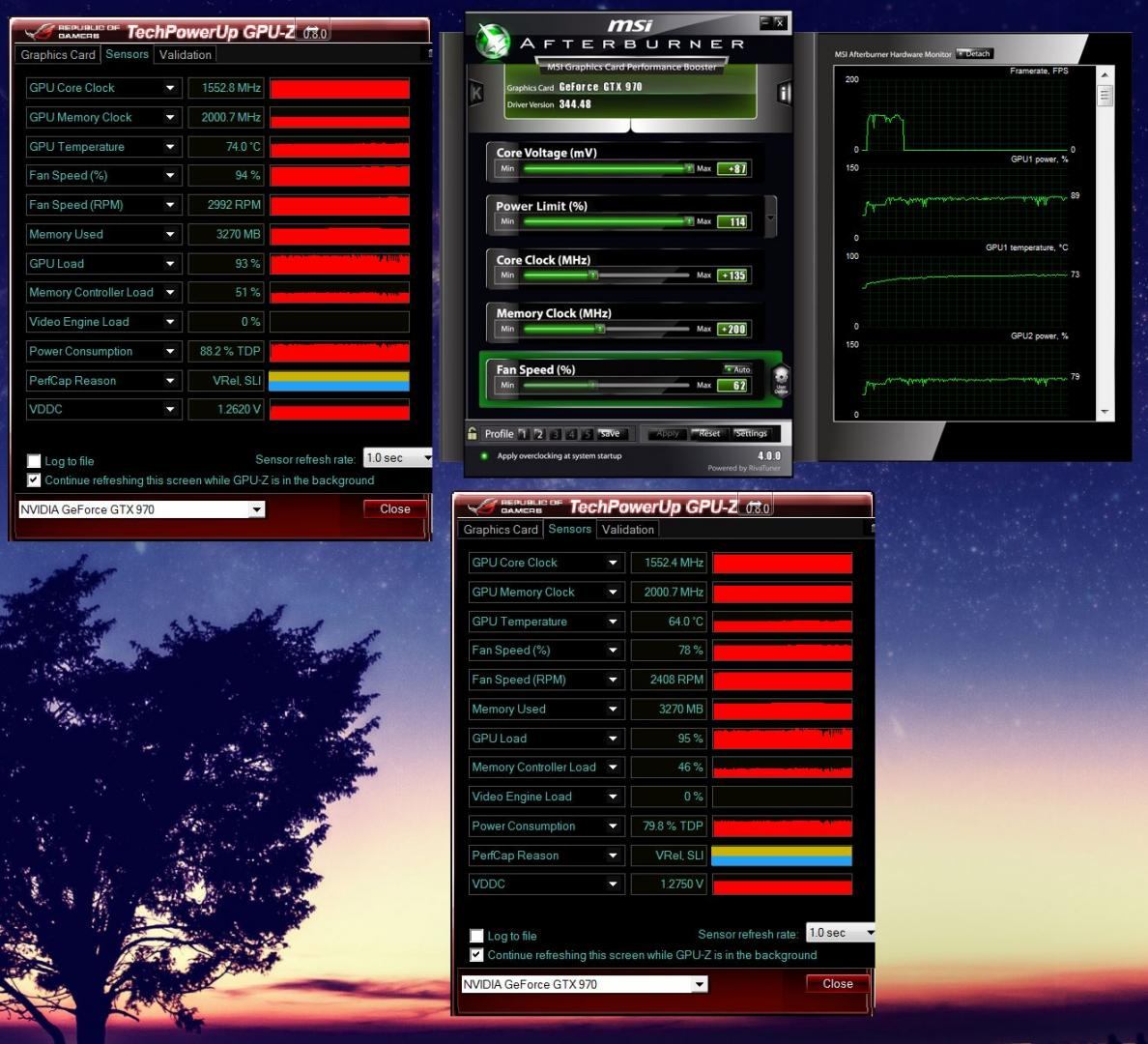Click the Memory Clock +200 value field
Viewport: 1148px width, 1044px height.
732,329
